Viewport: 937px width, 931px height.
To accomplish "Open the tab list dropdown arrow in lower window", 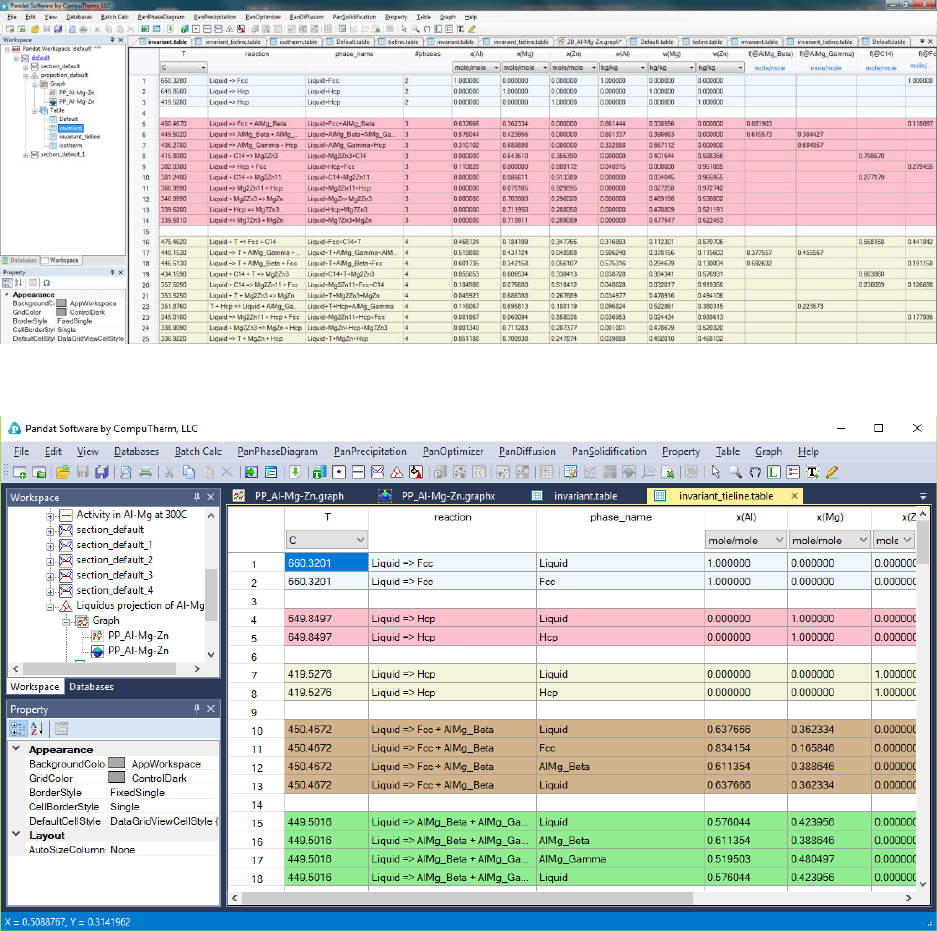I will 923,496.
